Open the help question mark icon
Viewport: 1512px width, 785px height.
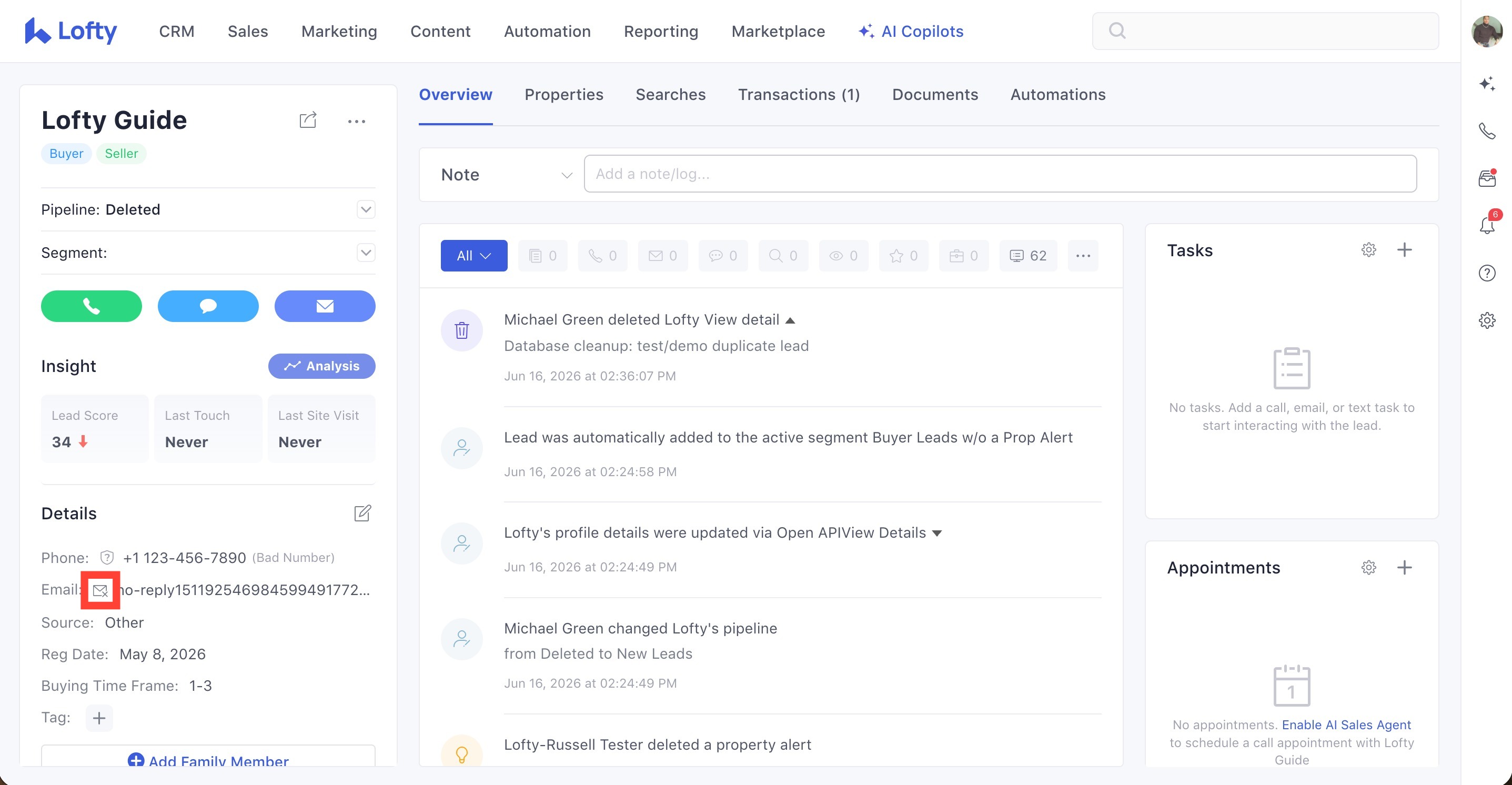(1487, 273)
